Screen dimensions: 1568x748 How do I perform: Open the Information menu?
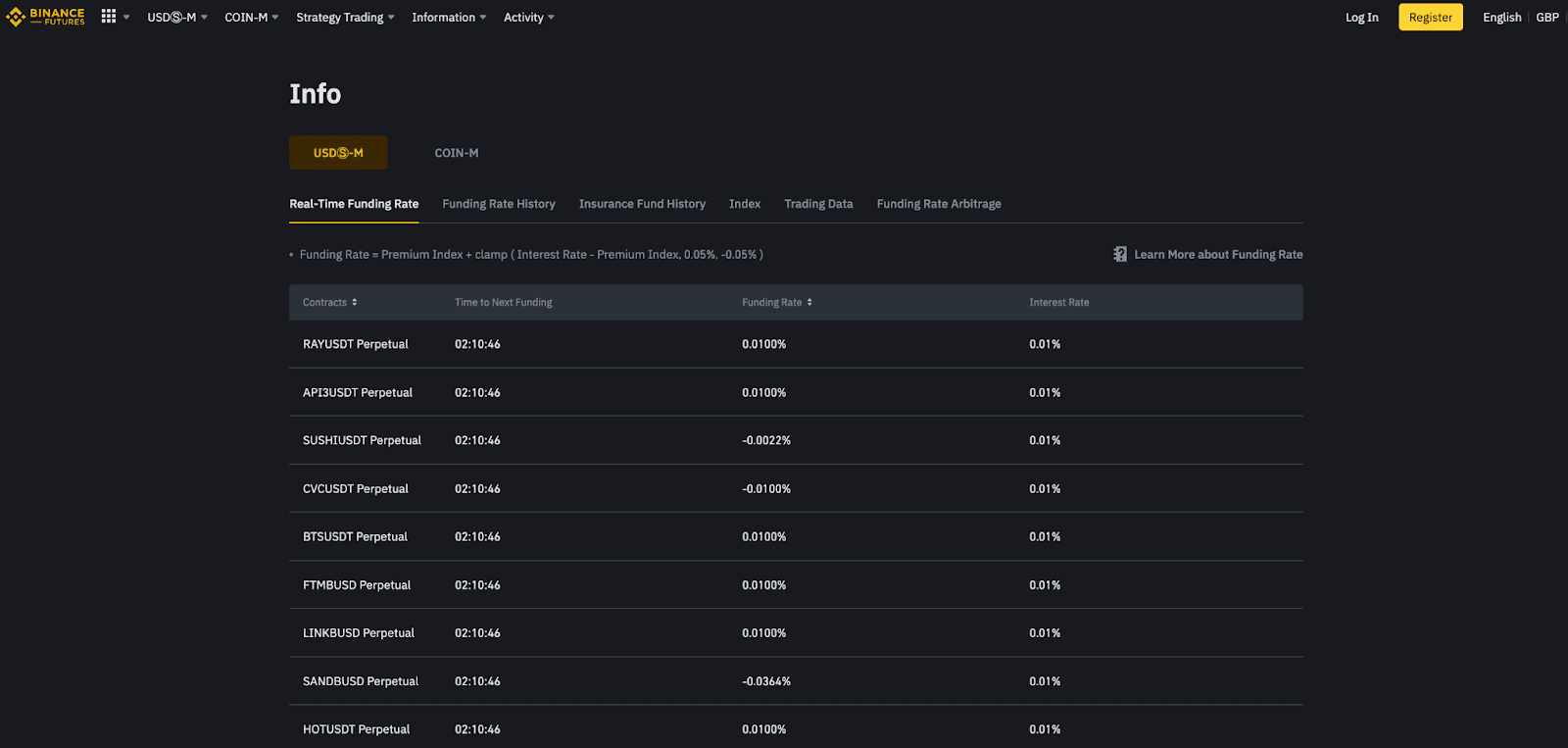pyautogui.click(x=449, y=18)
